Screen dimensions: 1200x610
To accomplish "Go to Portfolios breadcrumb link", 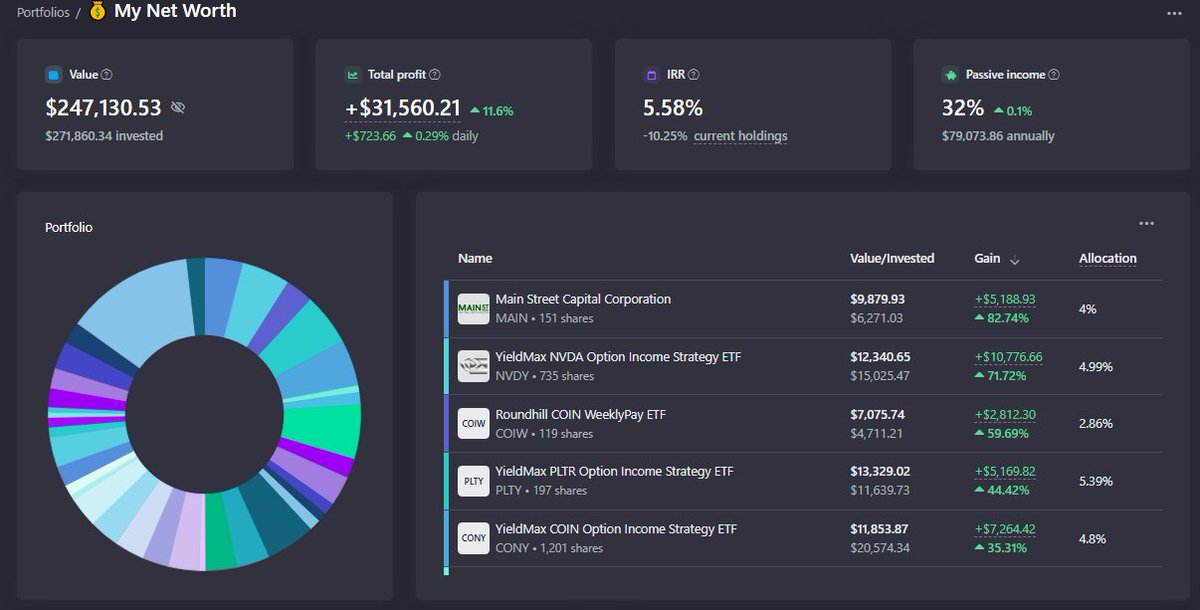I will pos(43,13).
